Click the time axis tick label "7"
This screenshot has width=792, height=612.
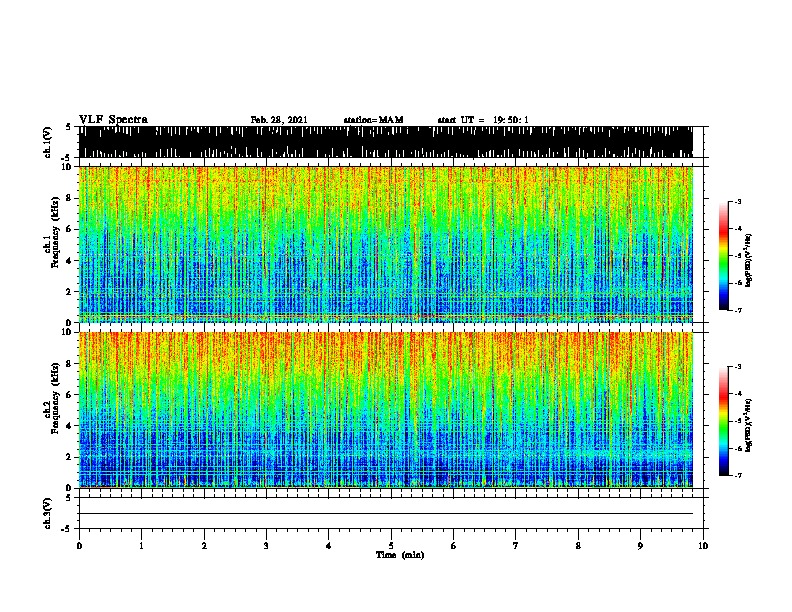[x=516, y=546]
